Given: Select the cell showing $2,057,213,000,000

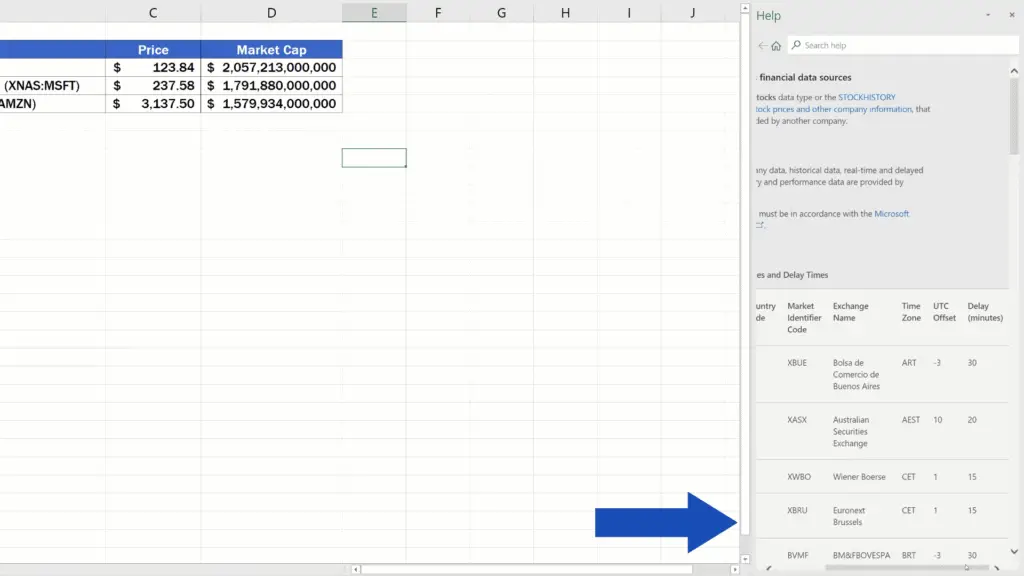Looking at the screenshot, I should 271,67.
